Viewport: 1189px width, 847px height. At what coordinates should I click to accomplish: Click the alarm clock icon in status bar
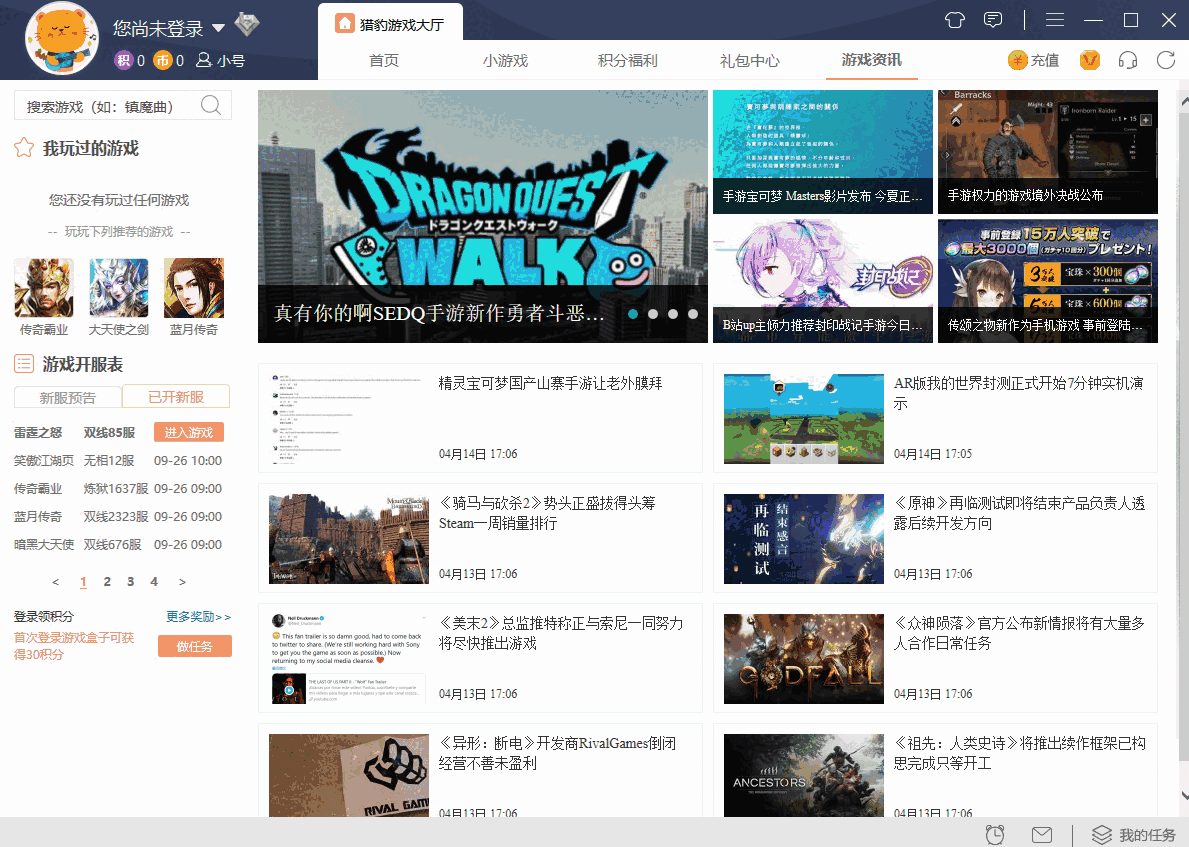click(x=995, y=834)
